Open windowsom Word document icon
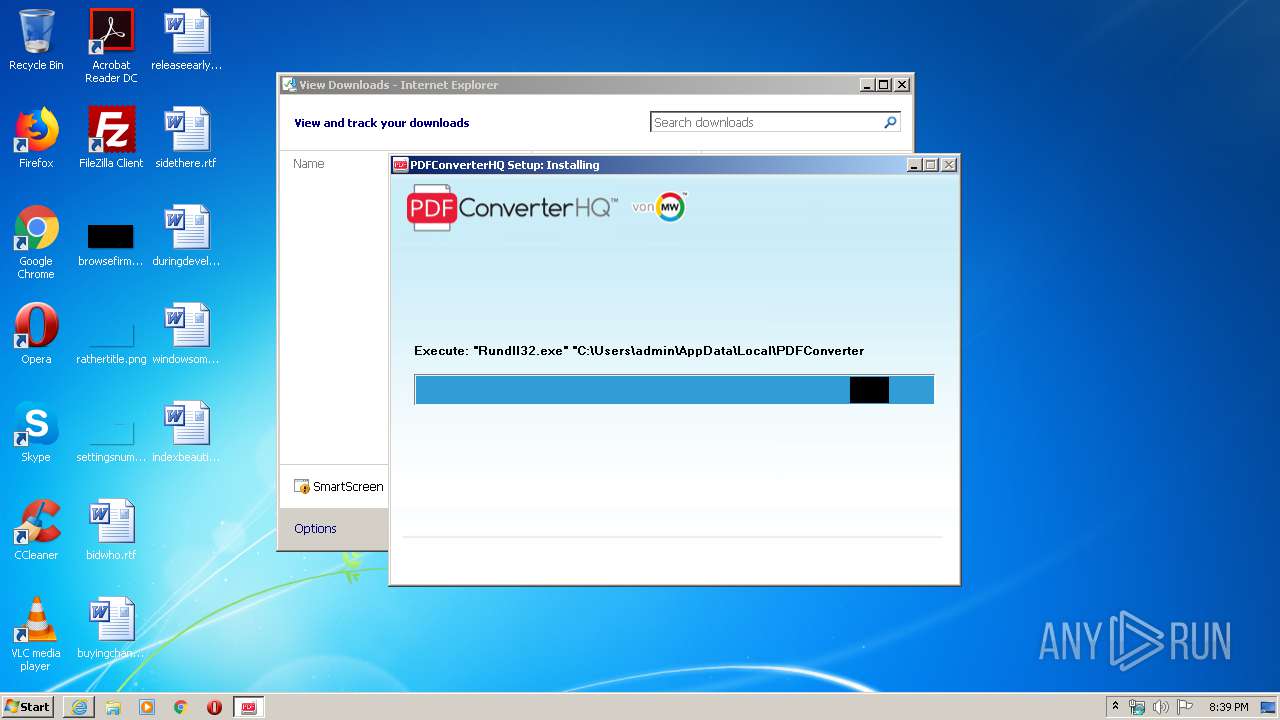 click(186, 334)
